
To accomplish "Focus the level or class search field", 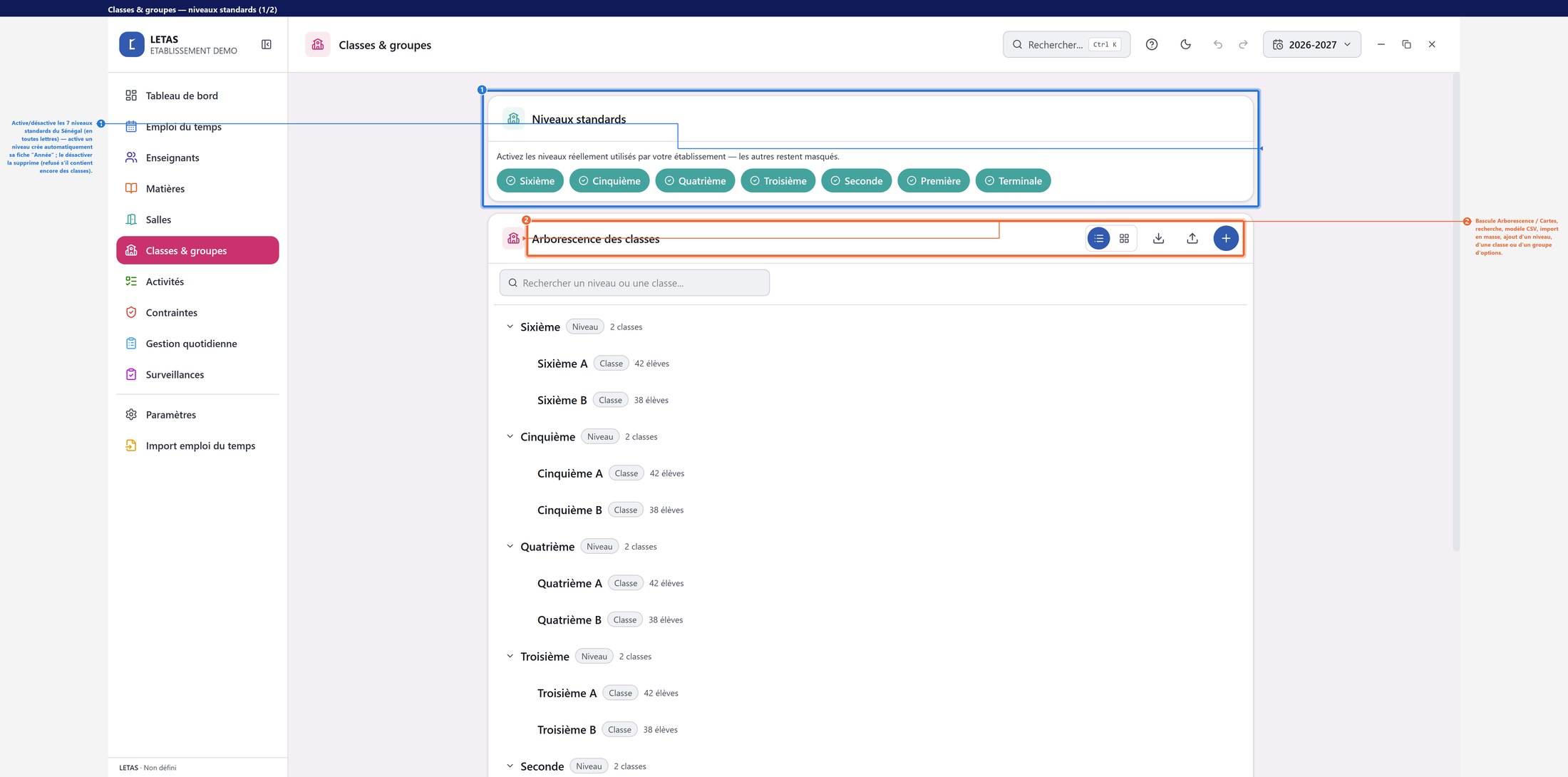I will (634, 283).
